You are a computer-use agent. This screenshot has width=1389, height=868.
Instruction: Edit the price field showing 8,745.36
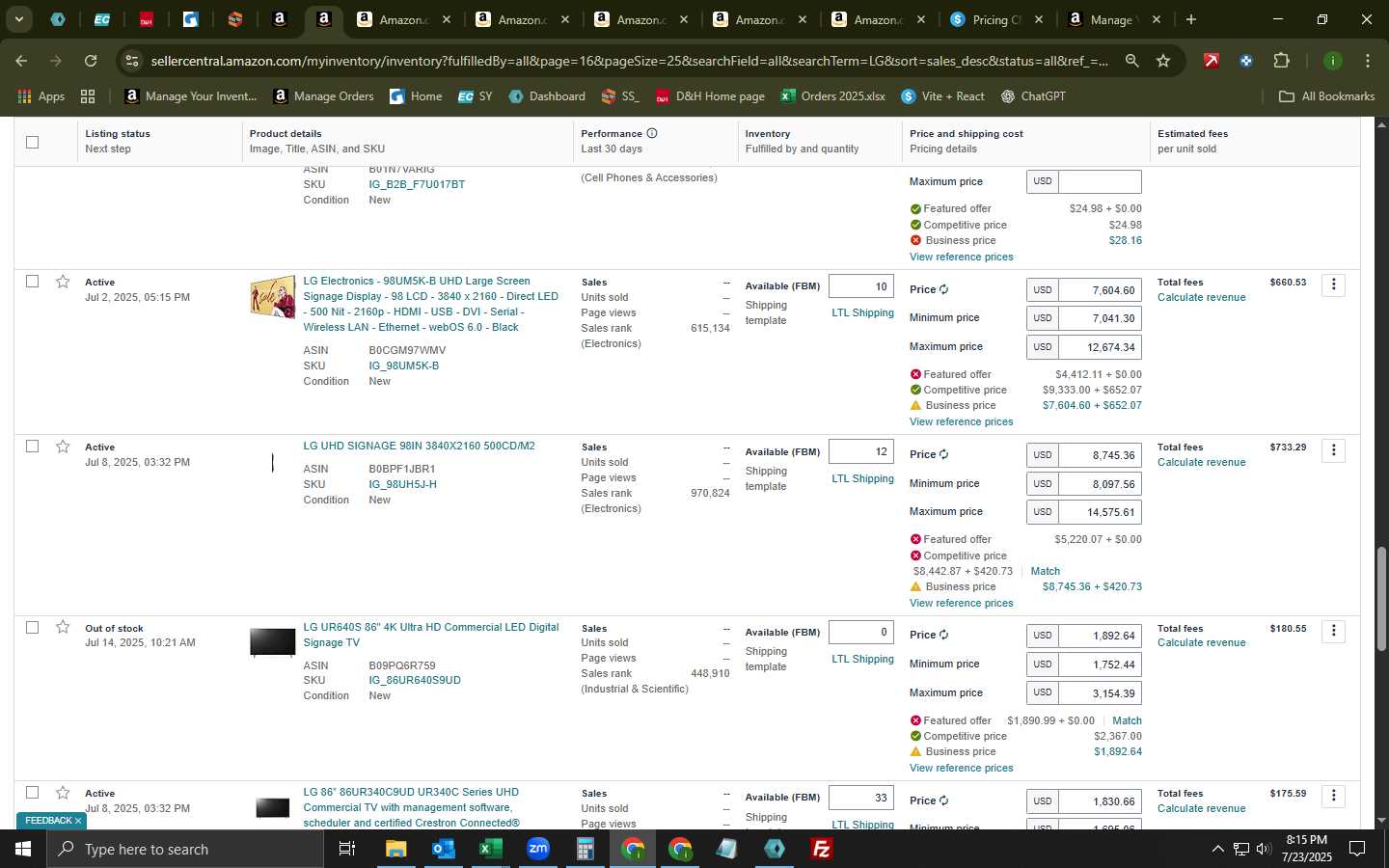tap(1100, 455)
